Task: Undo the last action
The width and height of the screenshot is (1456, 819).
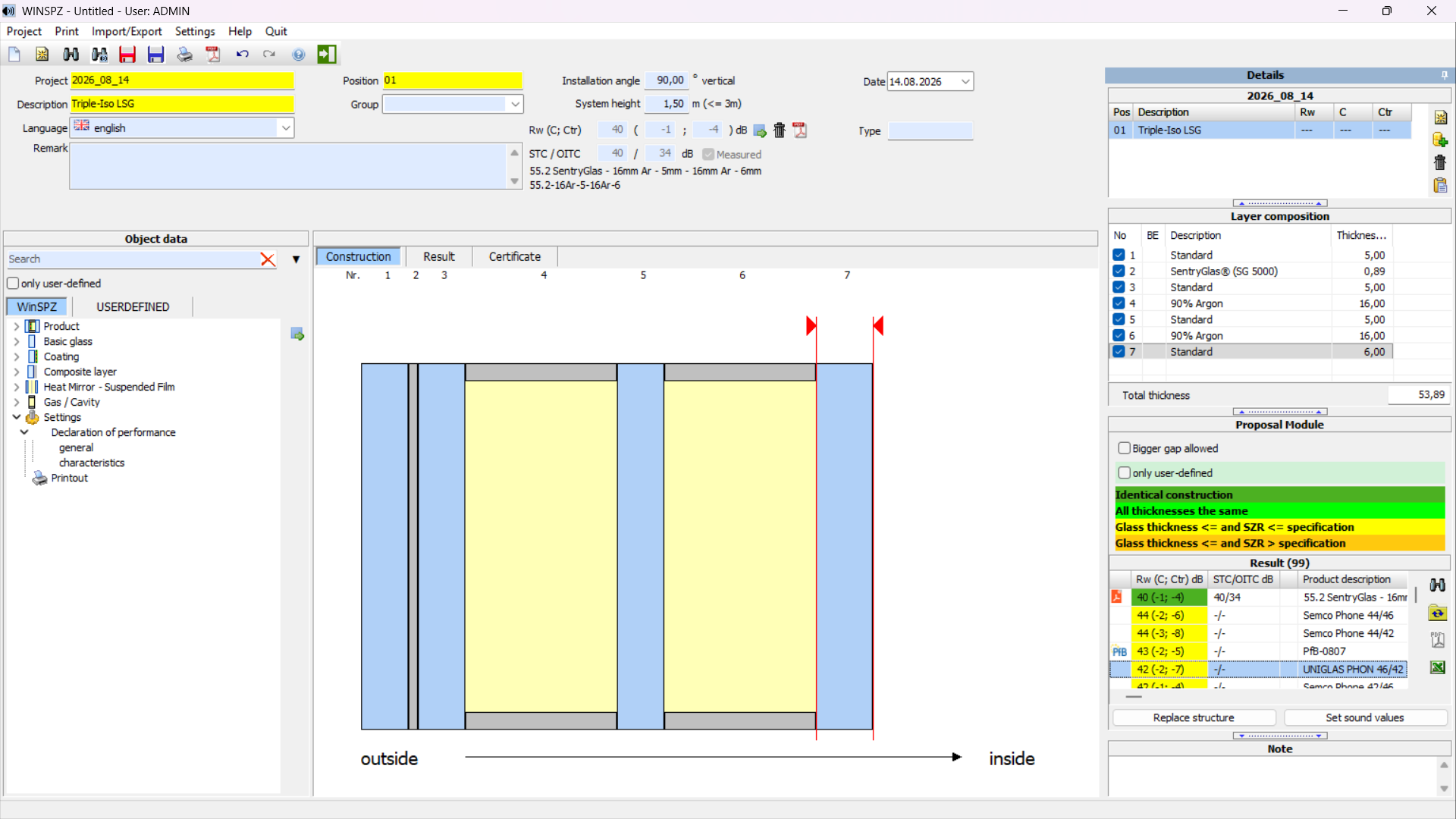Action: 242,54
